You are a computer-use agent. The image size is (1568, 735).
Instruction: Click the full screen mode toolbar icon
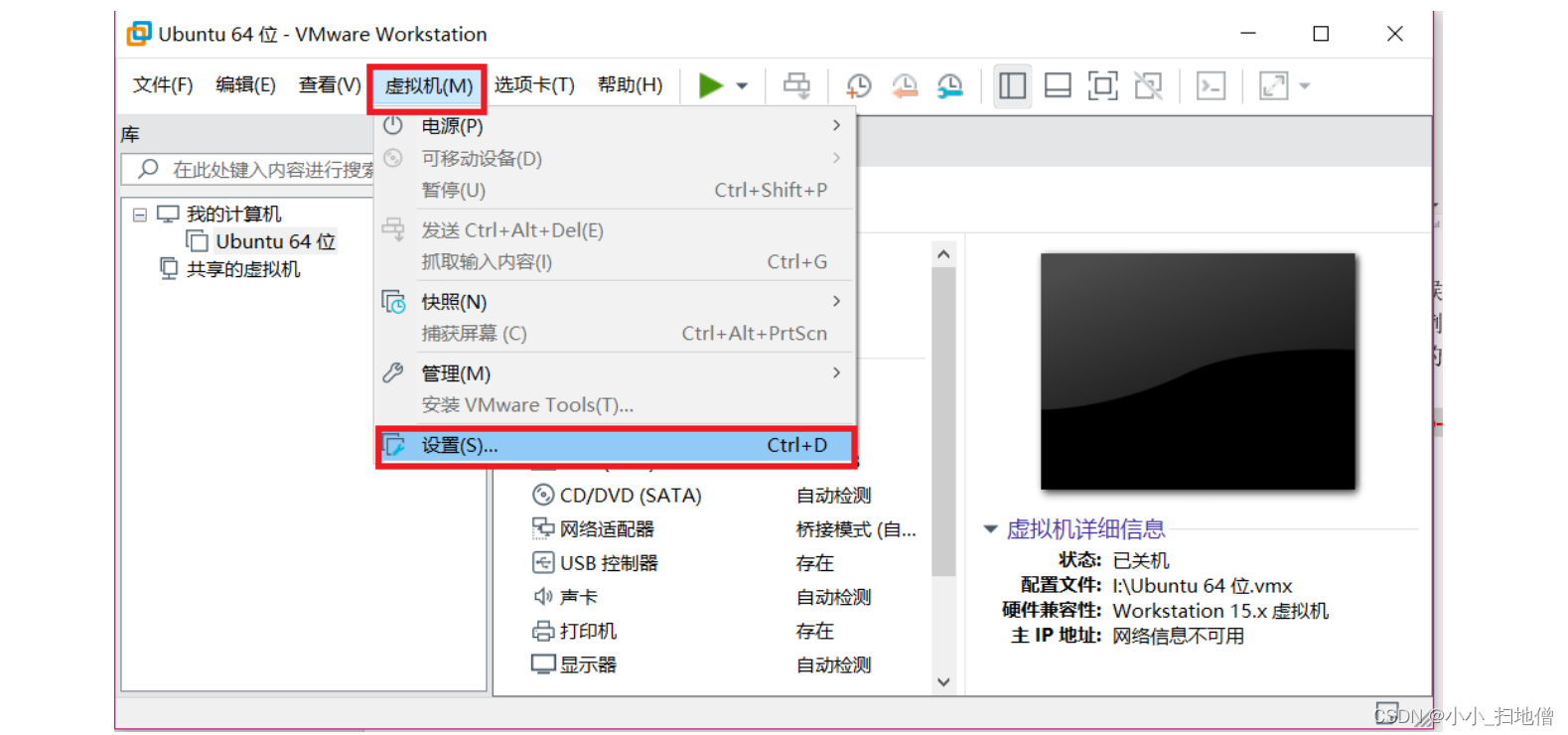pos(1103,85)
